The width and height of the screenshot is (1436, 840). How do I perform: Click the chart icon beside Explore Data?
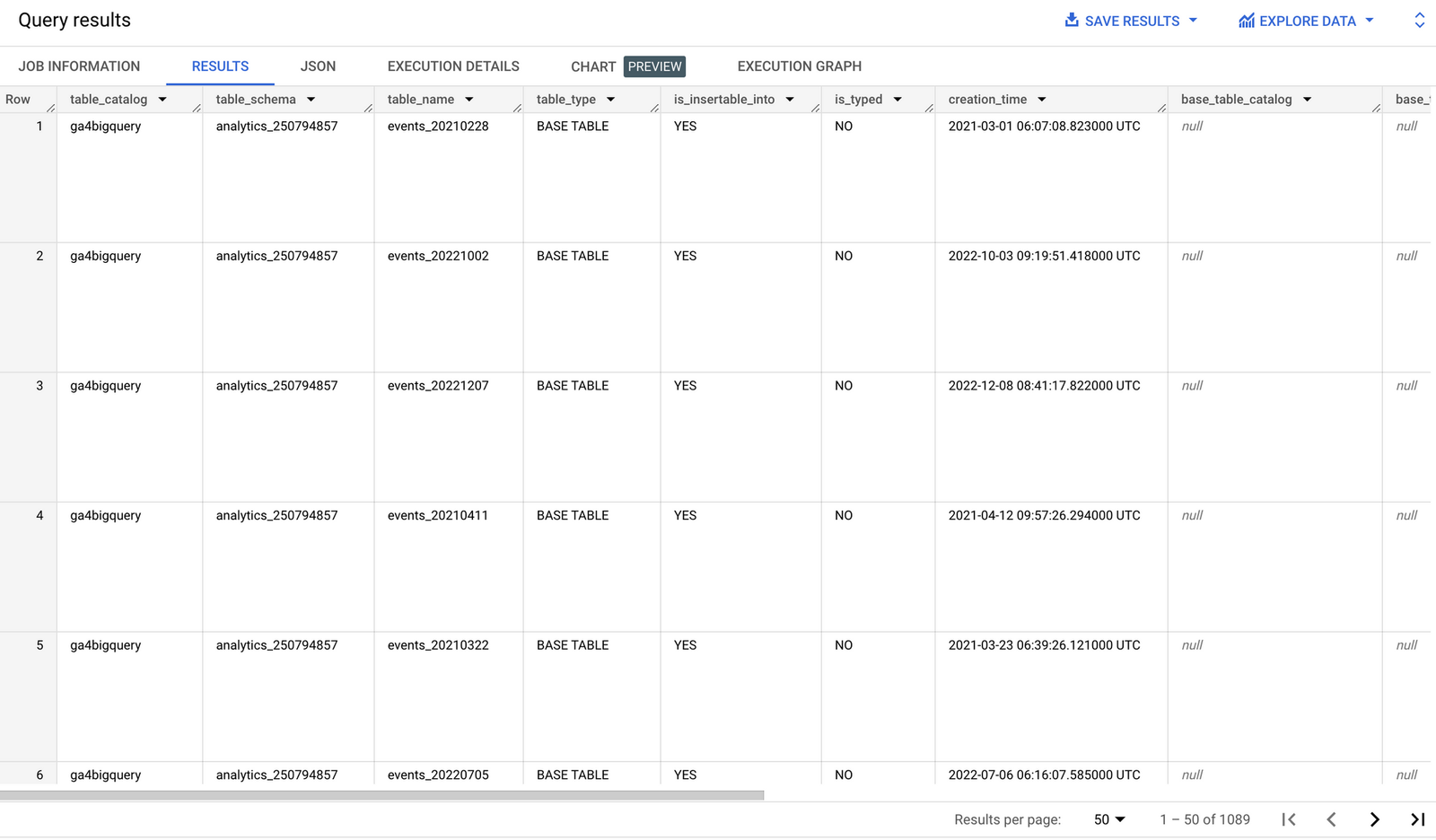click(1247, 20)
